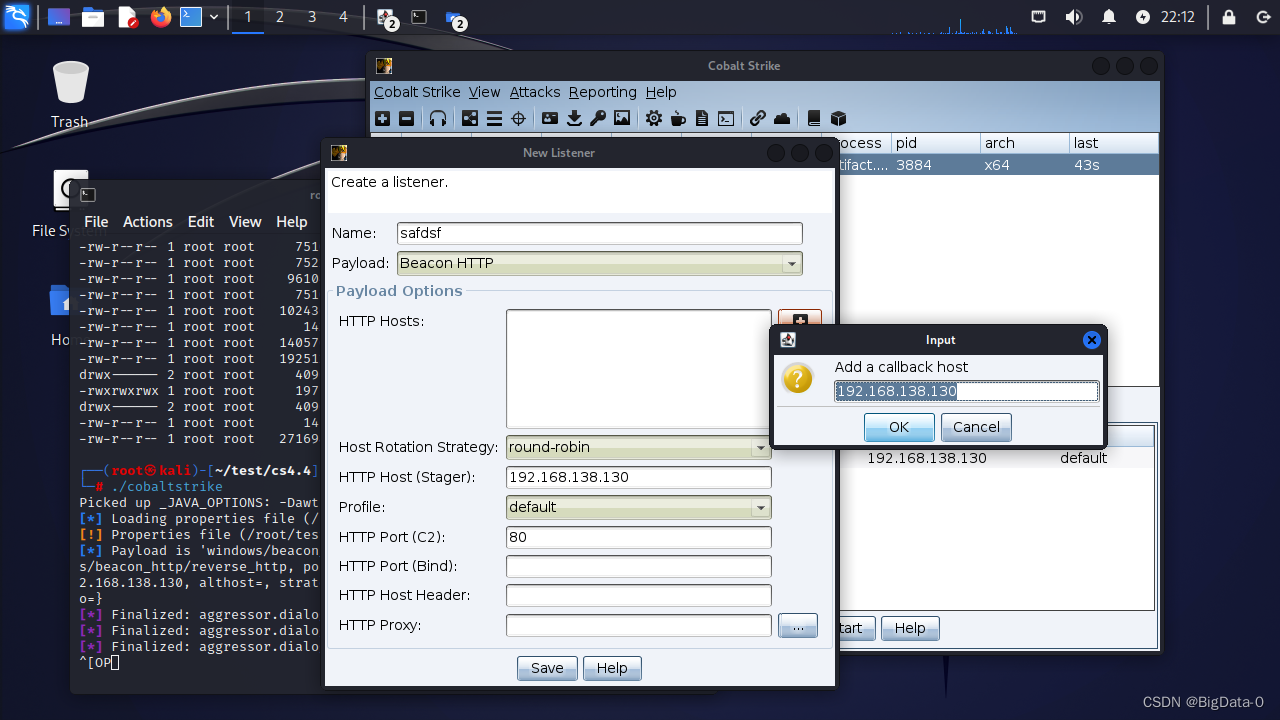
Task: Click the HTTP Host (Stager) field
Action: pos(639,477)
